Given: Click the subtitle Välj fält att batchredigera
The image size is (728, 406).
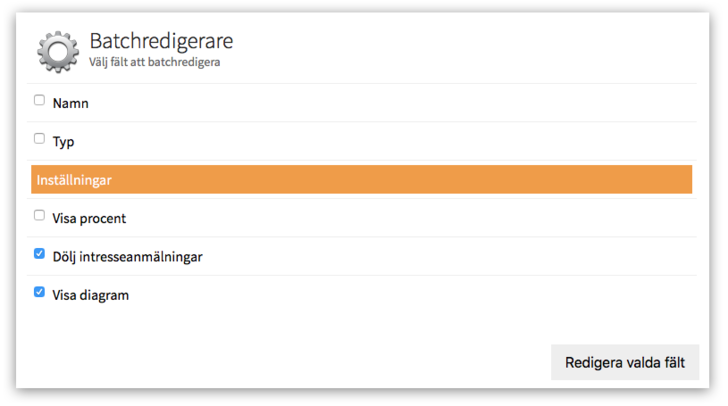Looking at the screenshot, I should point(154,63).
